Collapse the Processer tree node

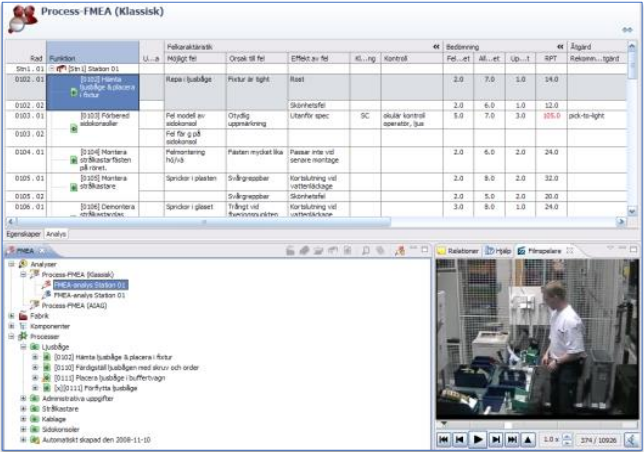(x=11, y=336)
